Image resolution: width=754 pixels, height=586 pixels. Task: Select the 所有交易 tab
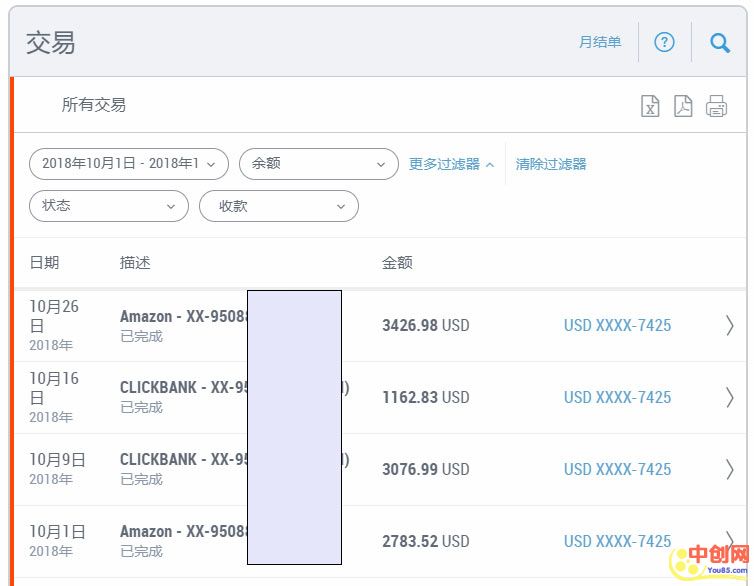click(x=93, y=105)
